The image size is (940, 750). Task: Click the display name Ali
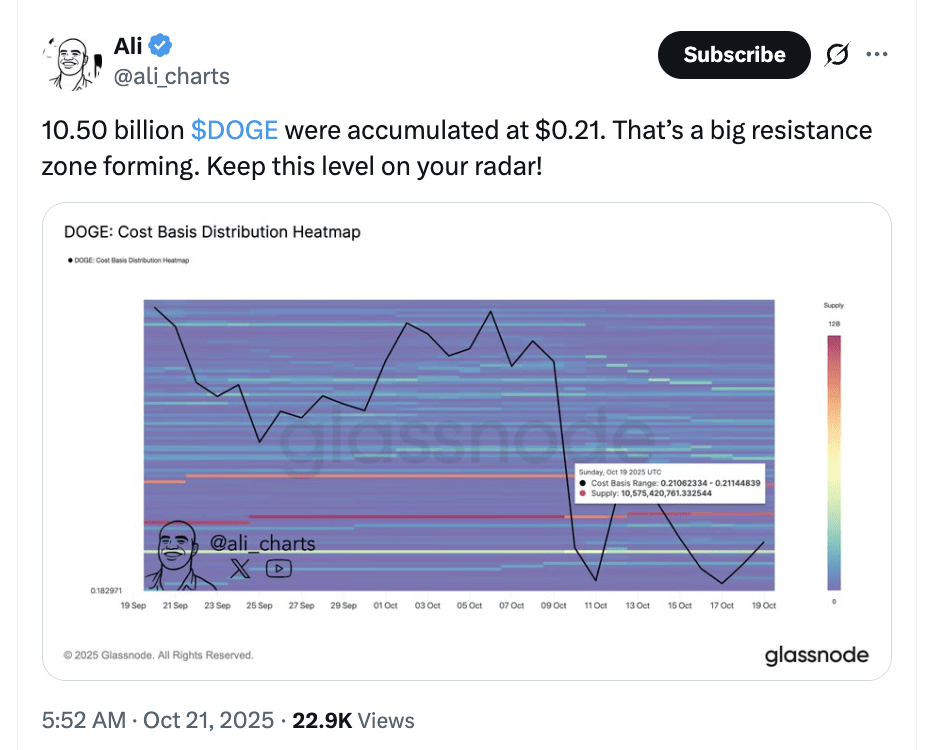[x=129, y=45]
